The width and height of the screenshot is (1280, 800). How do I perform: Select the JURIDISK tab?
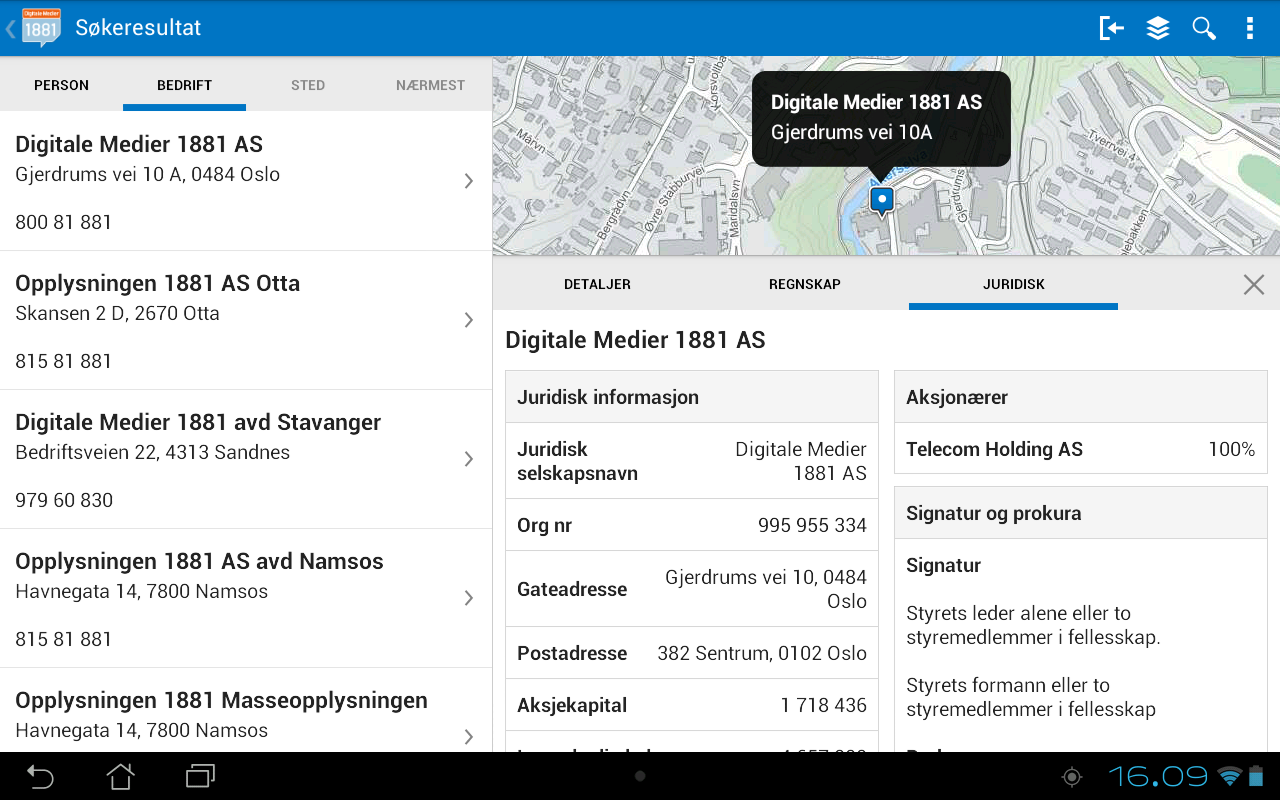[1014, 285]
